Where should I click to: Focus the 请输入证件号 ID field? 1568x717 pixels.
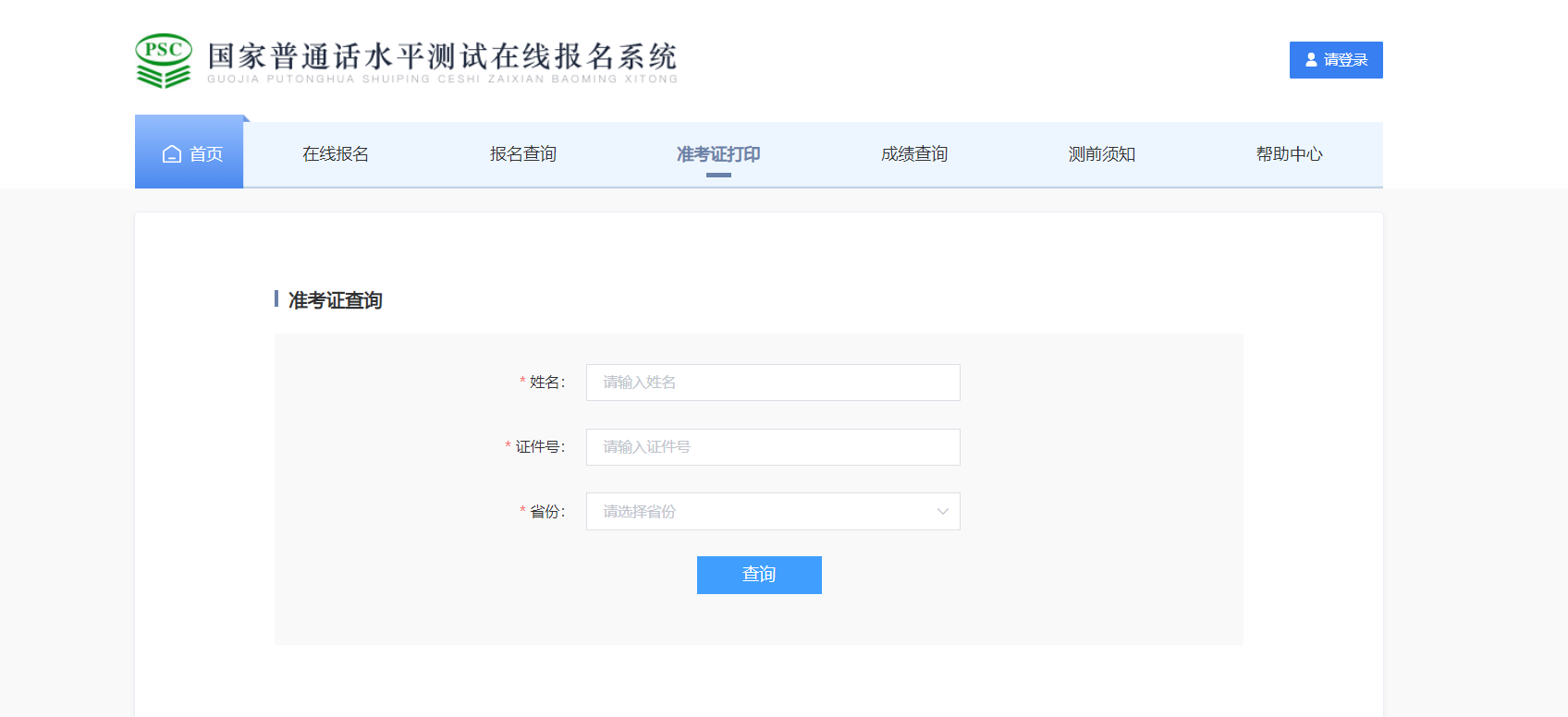pos(772,447)
